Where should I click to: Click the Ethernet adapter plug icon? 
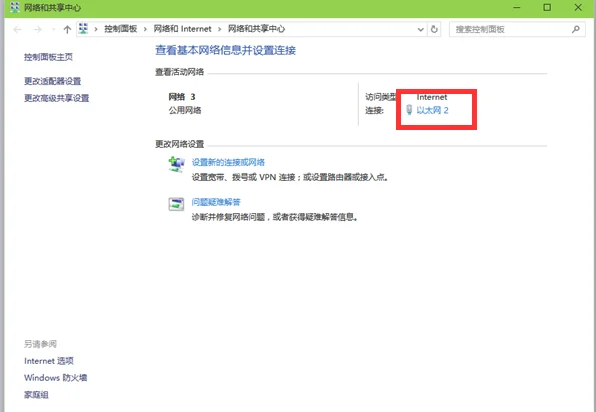pos(409,110)
